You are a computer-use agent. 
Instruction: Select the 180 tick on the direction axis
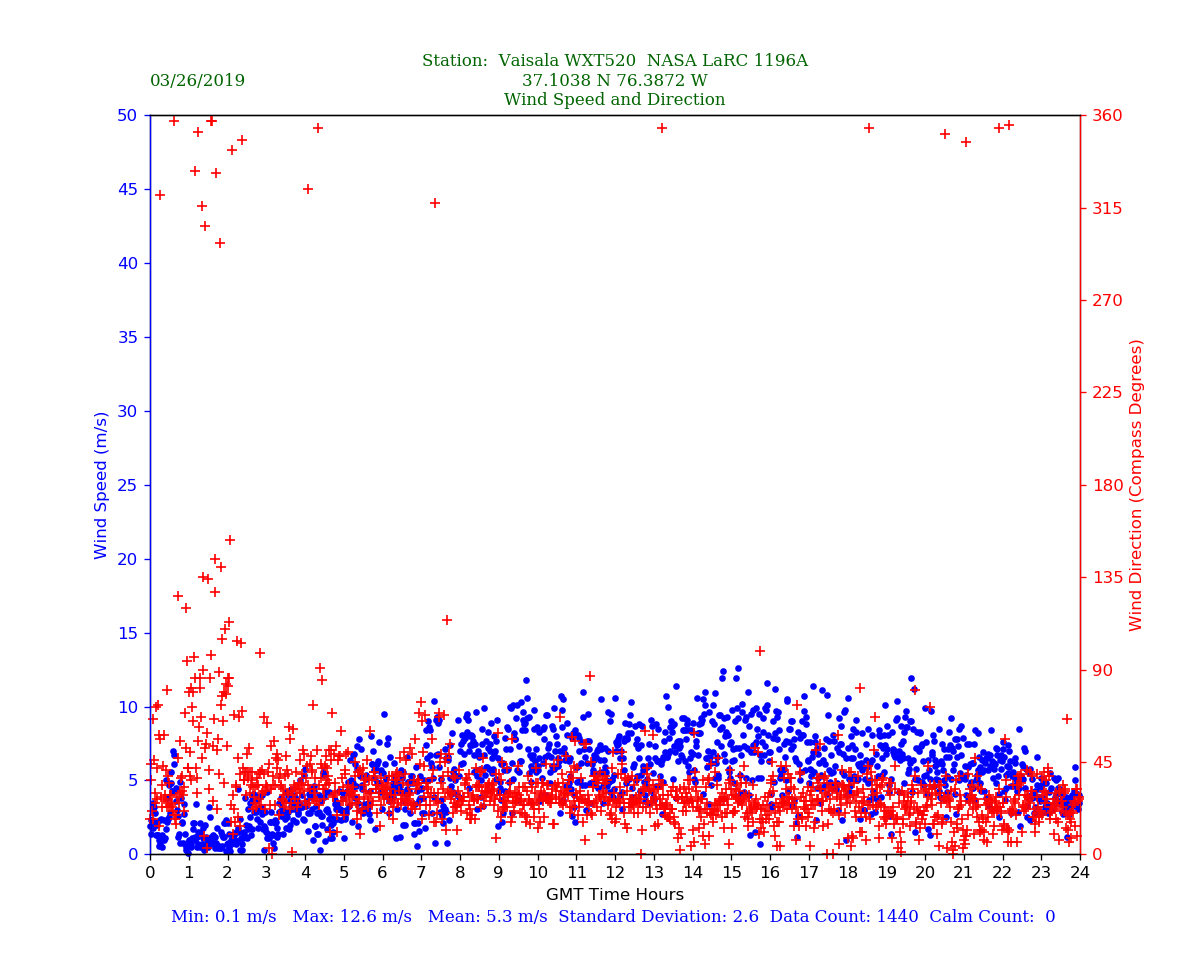click(x=1105, y=485)
